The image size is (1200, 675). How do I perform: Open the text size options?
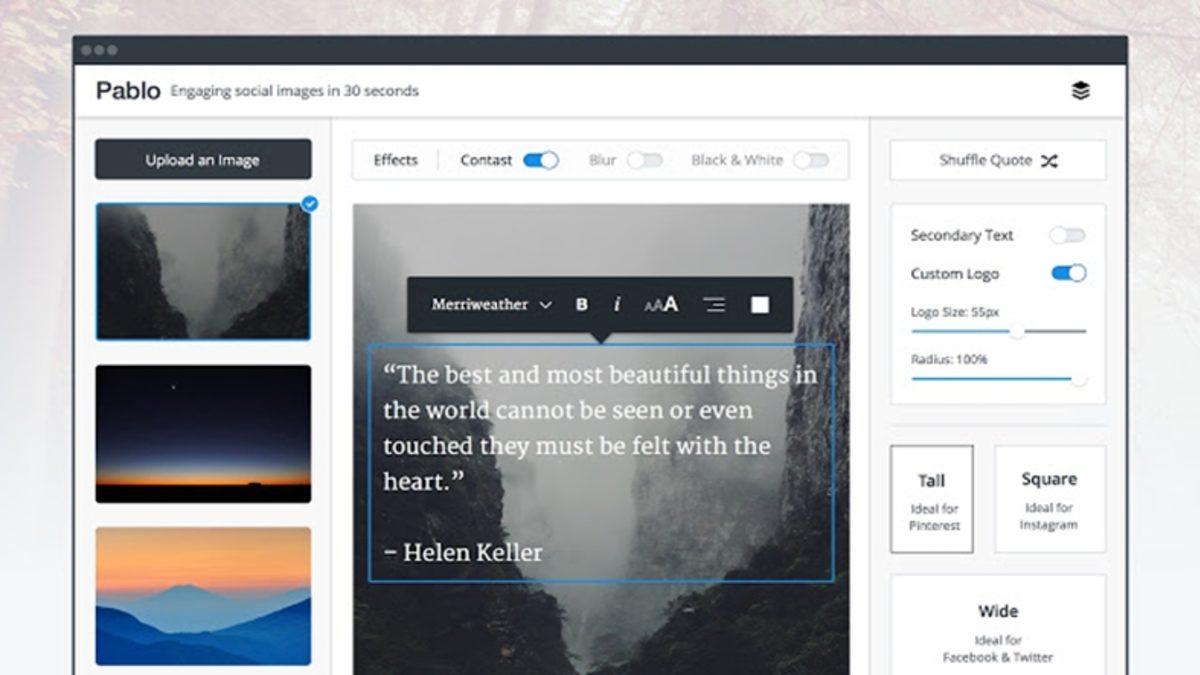pyautogui.click(x=661, y=305)
